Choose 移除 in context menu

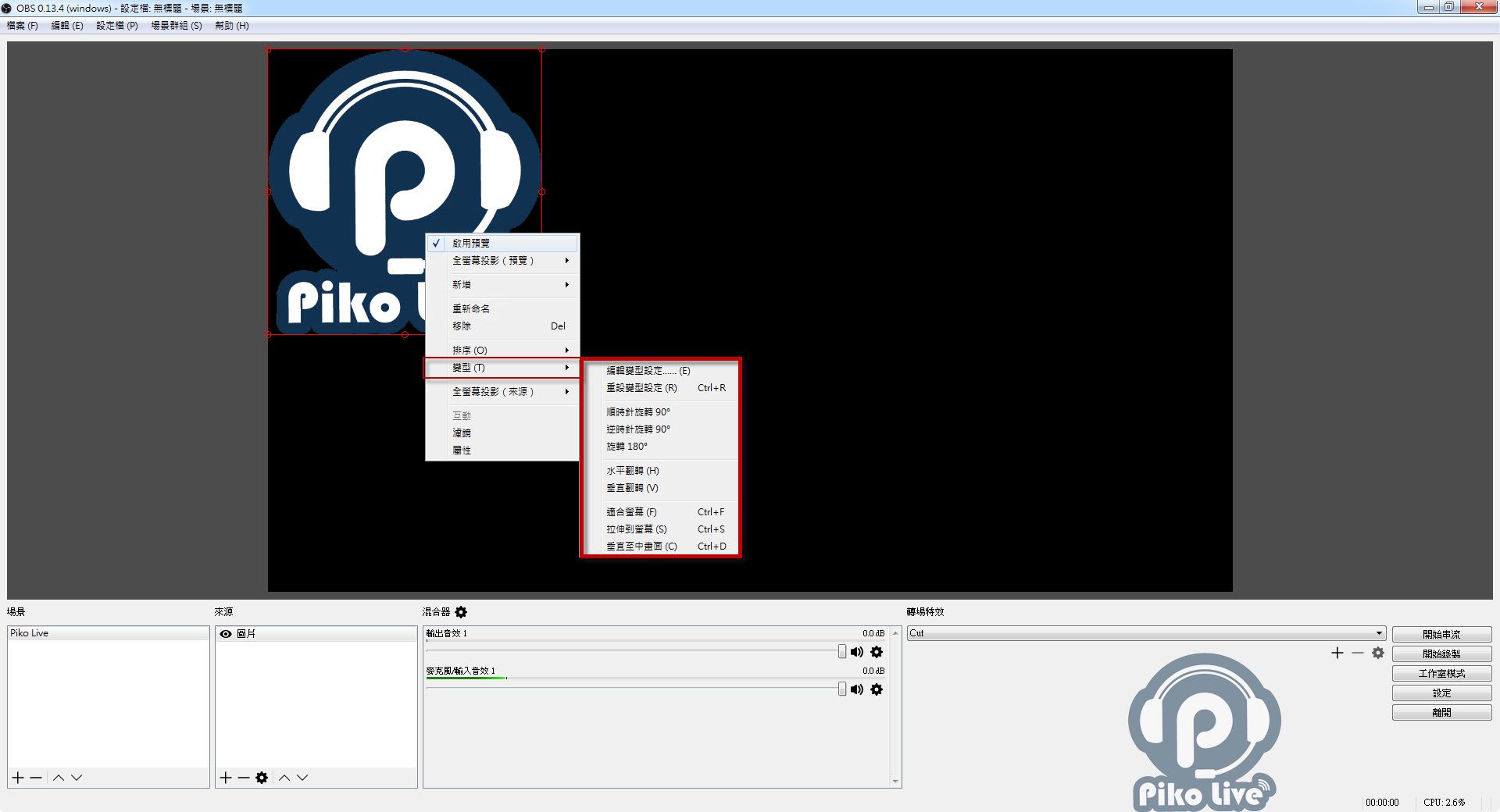pos(502,326)
